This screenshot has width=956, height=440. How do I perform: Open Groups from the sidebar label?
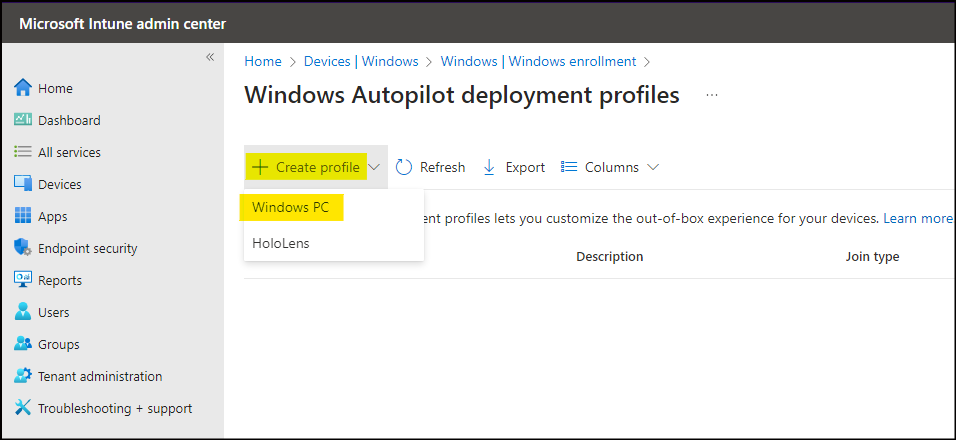click(x=59, y=344)
